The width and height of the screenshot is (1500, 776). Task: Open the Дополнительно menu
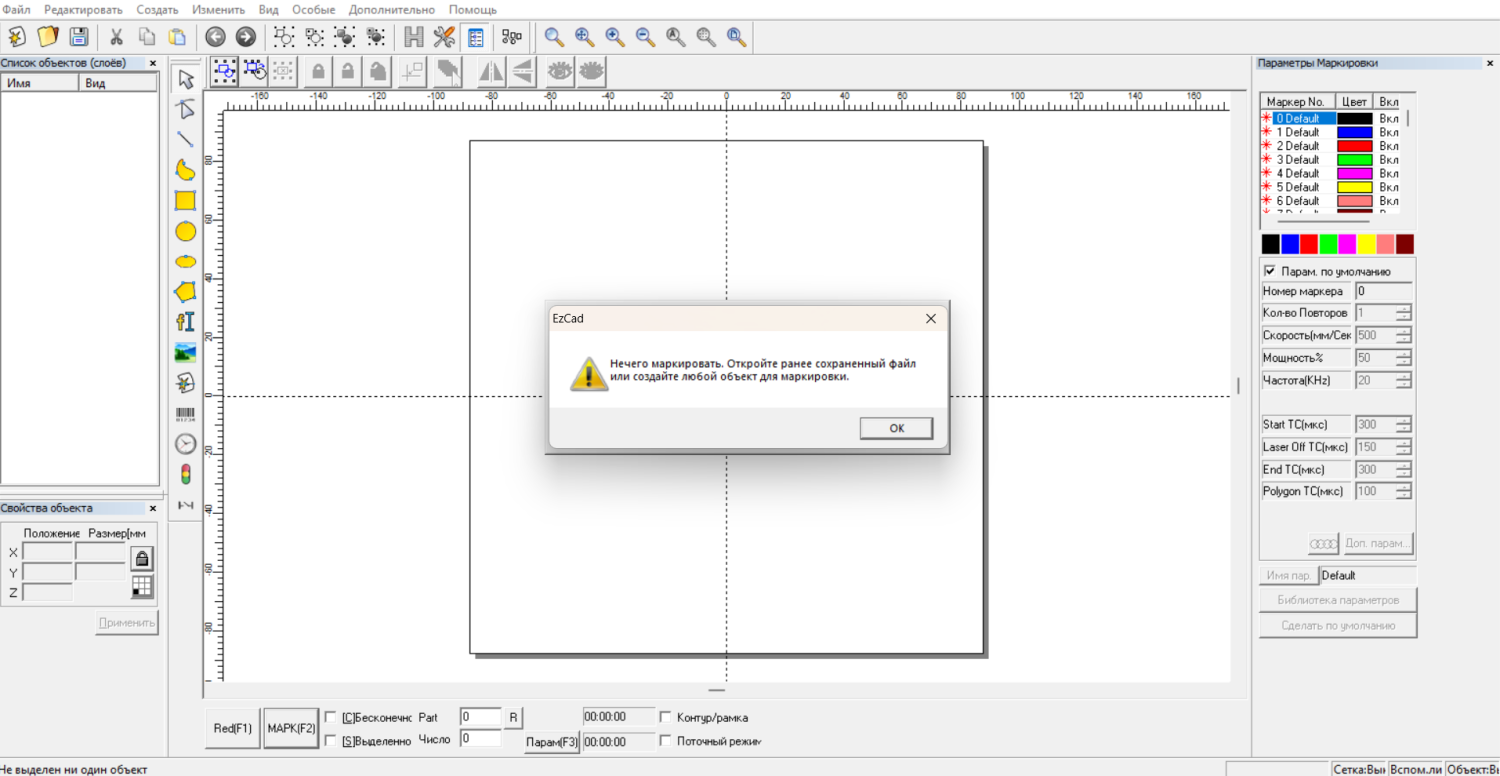pos(392,9)
